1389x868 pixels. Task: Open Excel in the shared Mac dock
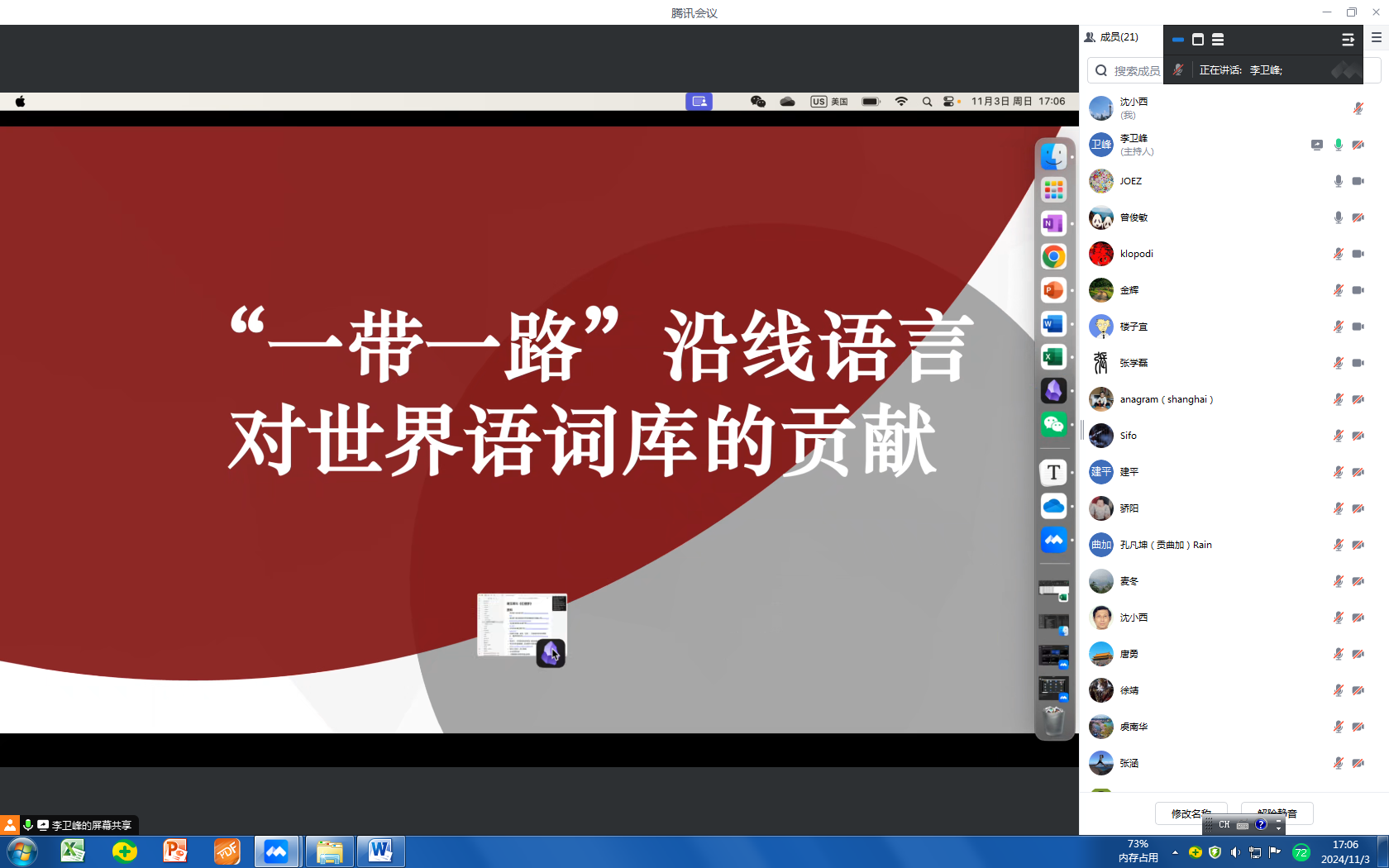[1053, 357]
